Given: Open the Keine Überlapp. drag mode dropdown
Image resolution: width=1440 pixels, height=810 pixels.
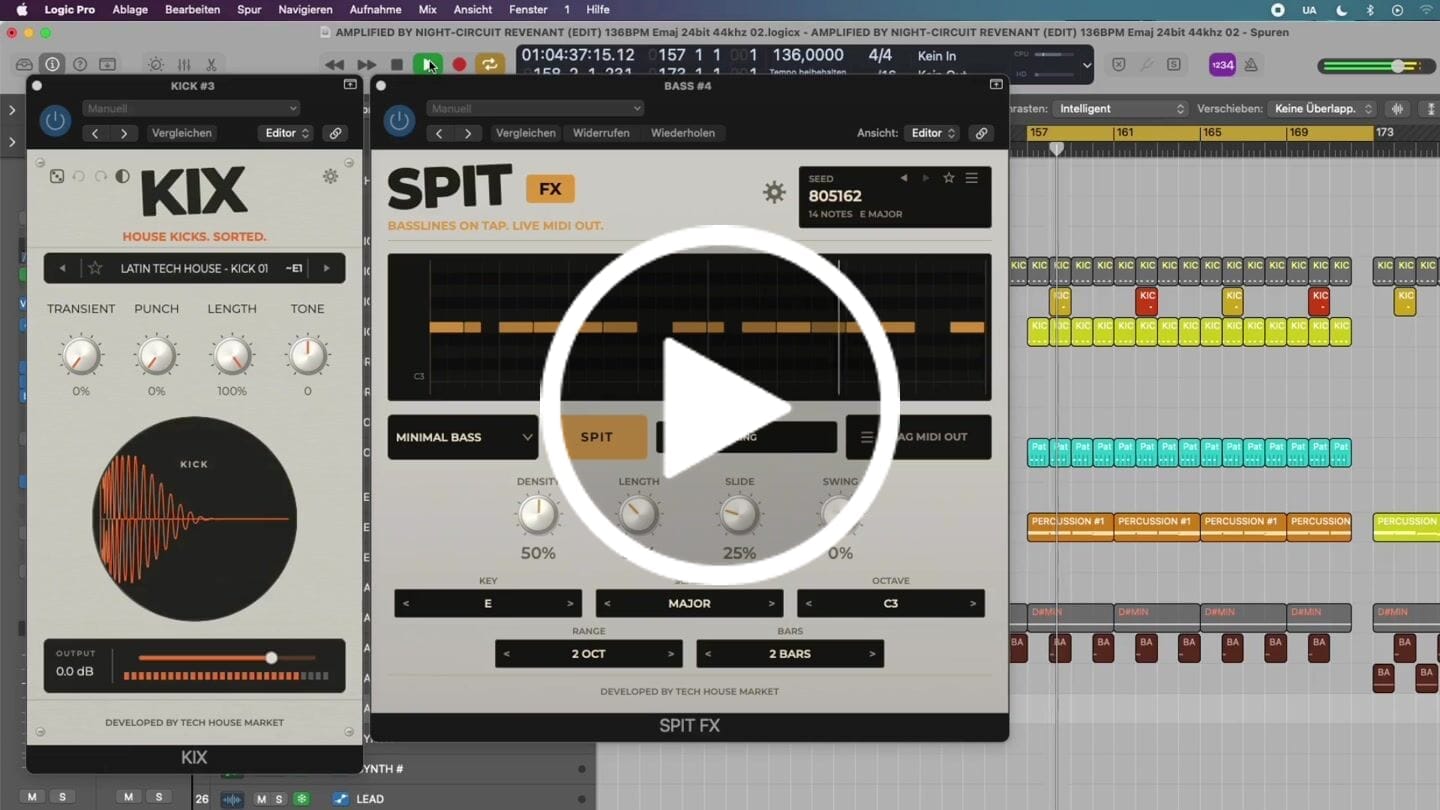Looking at the screenshot, I should click(1323, 108).
